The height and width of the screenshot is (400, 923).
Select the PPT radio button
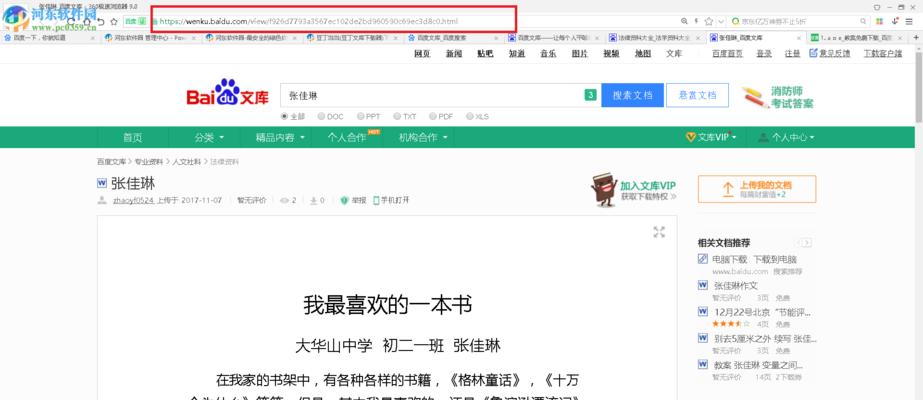coord(360,116)
